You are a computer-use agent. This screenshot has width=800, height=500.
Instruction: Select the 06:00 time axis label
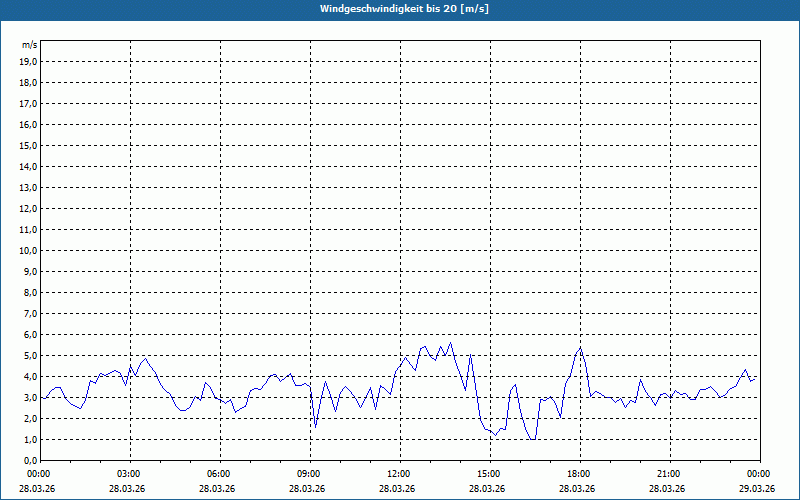[219, 474]
